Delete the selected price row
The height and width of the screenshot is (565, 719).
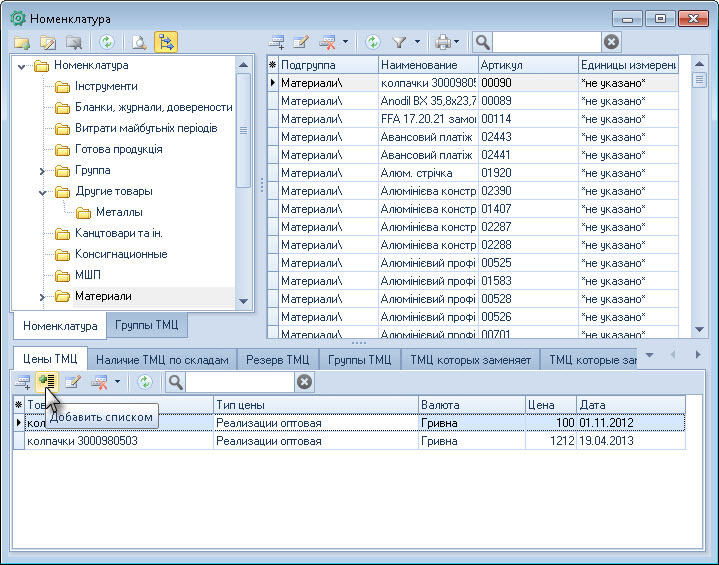point(99,382)
